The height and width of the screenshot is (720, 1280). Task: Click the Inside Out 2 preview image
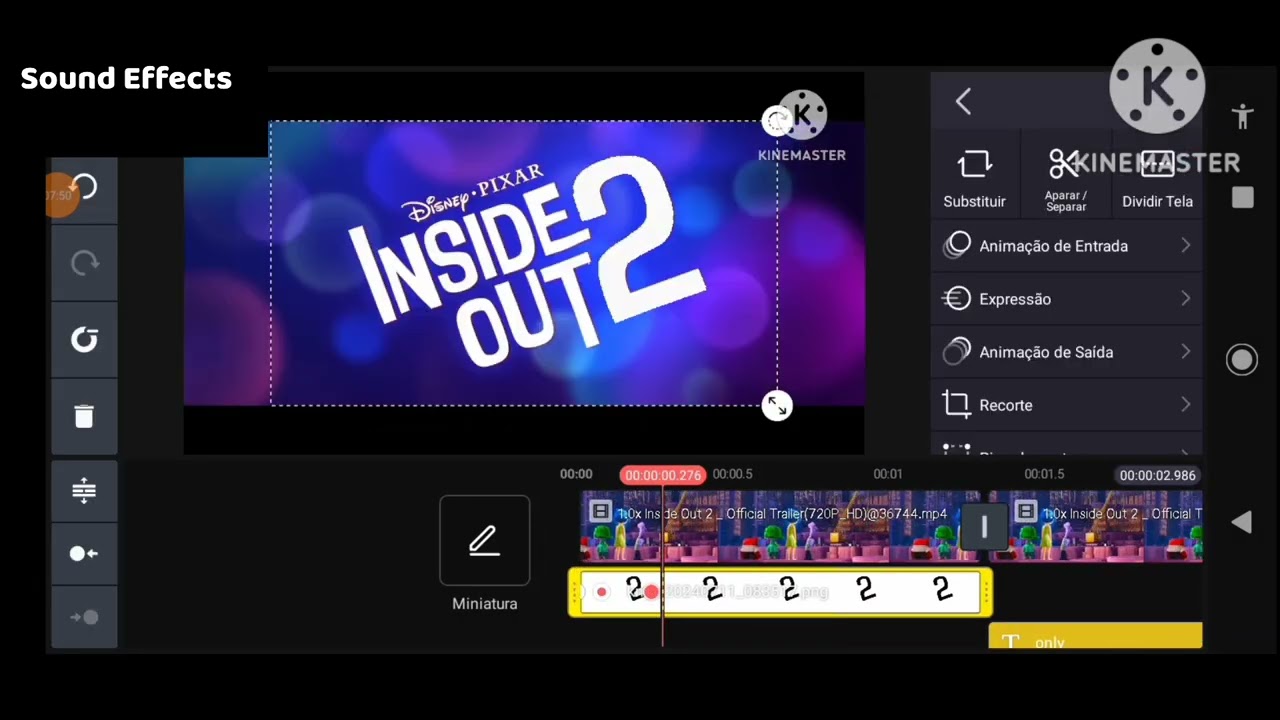point(523,264)
